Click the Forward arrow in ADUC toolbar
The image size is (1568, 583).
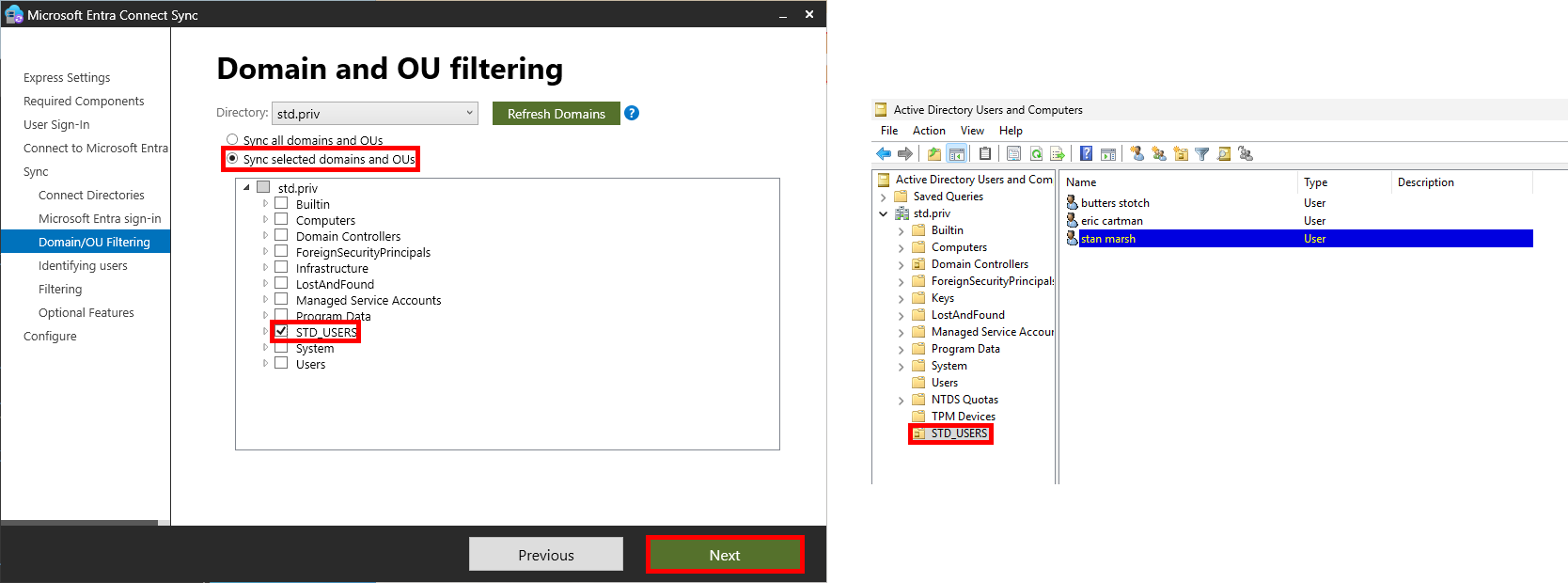(x=905, y=153)
